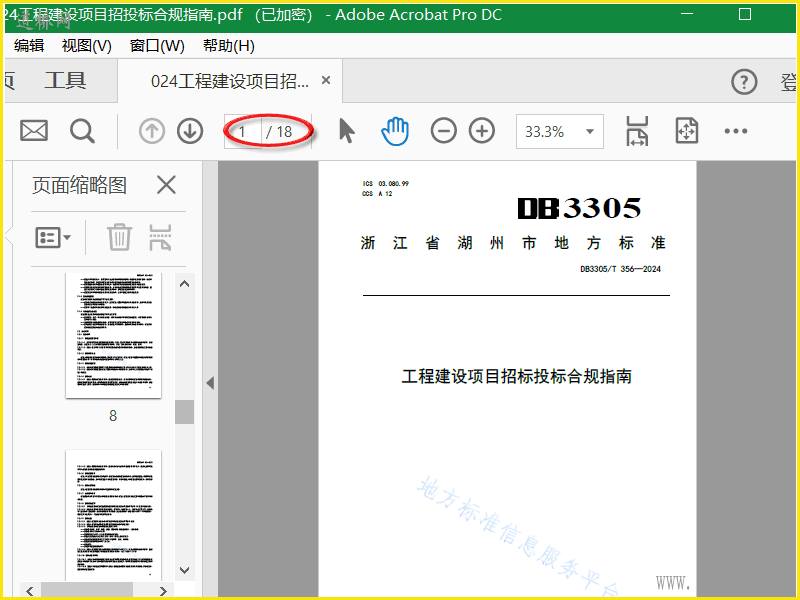
Task: Click the 页面缩略图 panel title
Action: pyautogui.click(x=80, y=185)
